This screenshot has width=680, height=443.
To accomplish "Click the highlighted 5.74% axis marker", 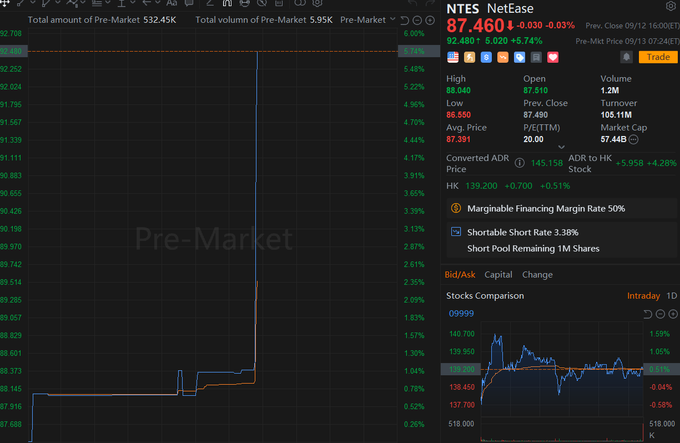I will 417,51.
